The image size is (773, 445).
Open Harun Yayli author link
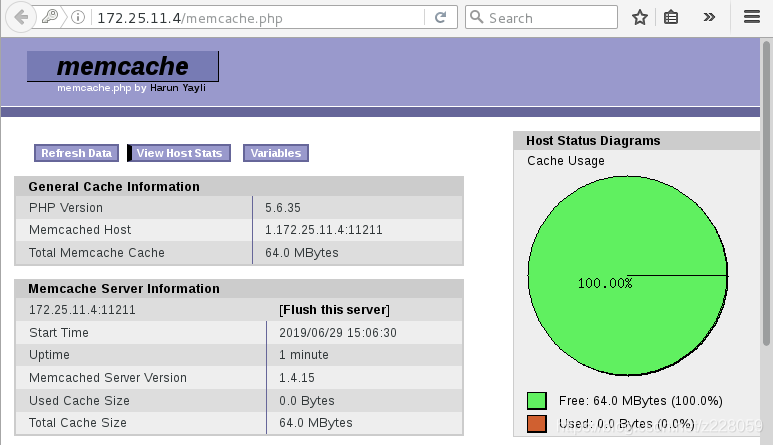pyautogui.click(x=178, y=88)
